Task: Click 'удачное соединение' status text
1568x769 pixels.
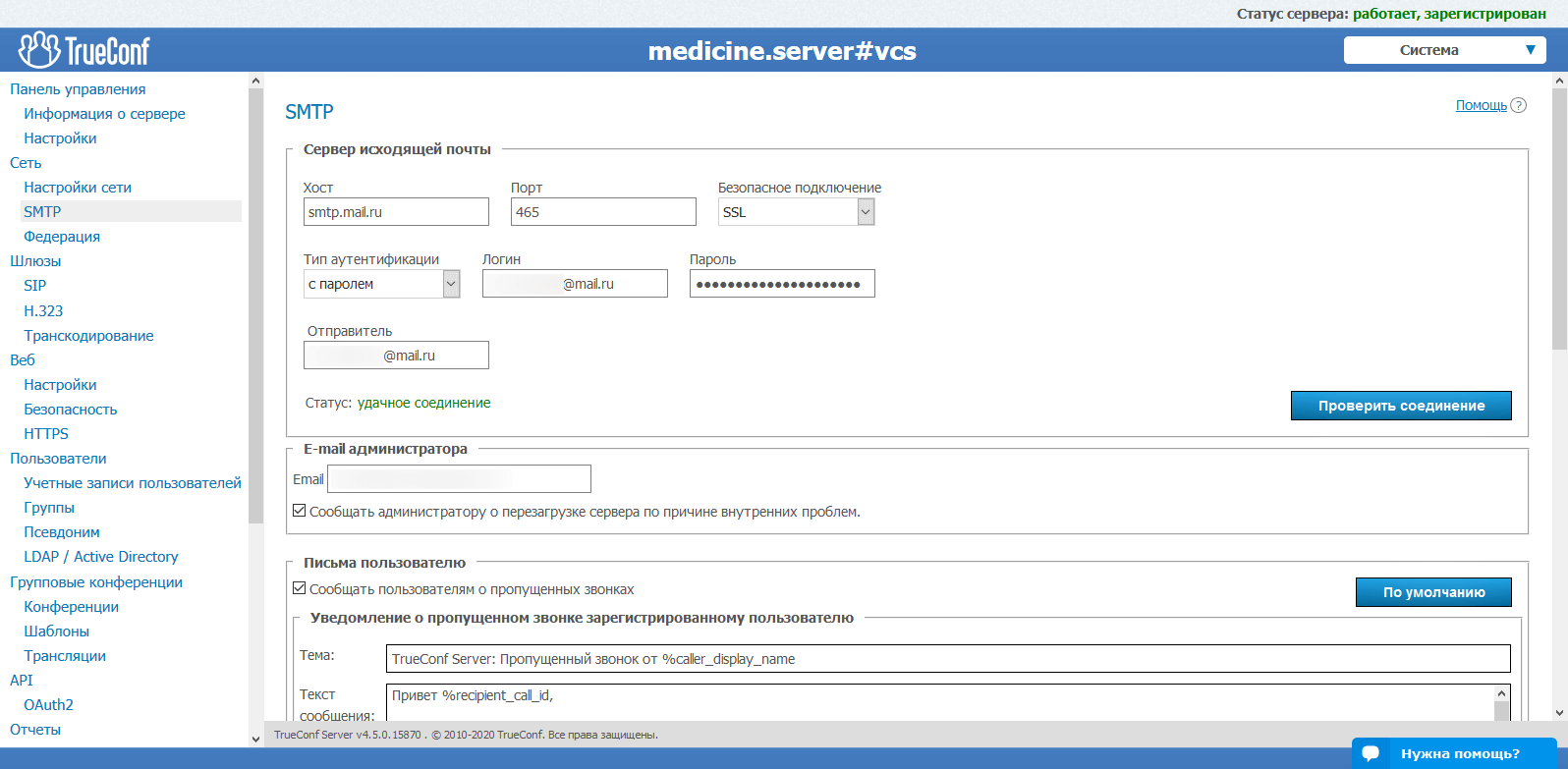Action: [x=423, y=403]
